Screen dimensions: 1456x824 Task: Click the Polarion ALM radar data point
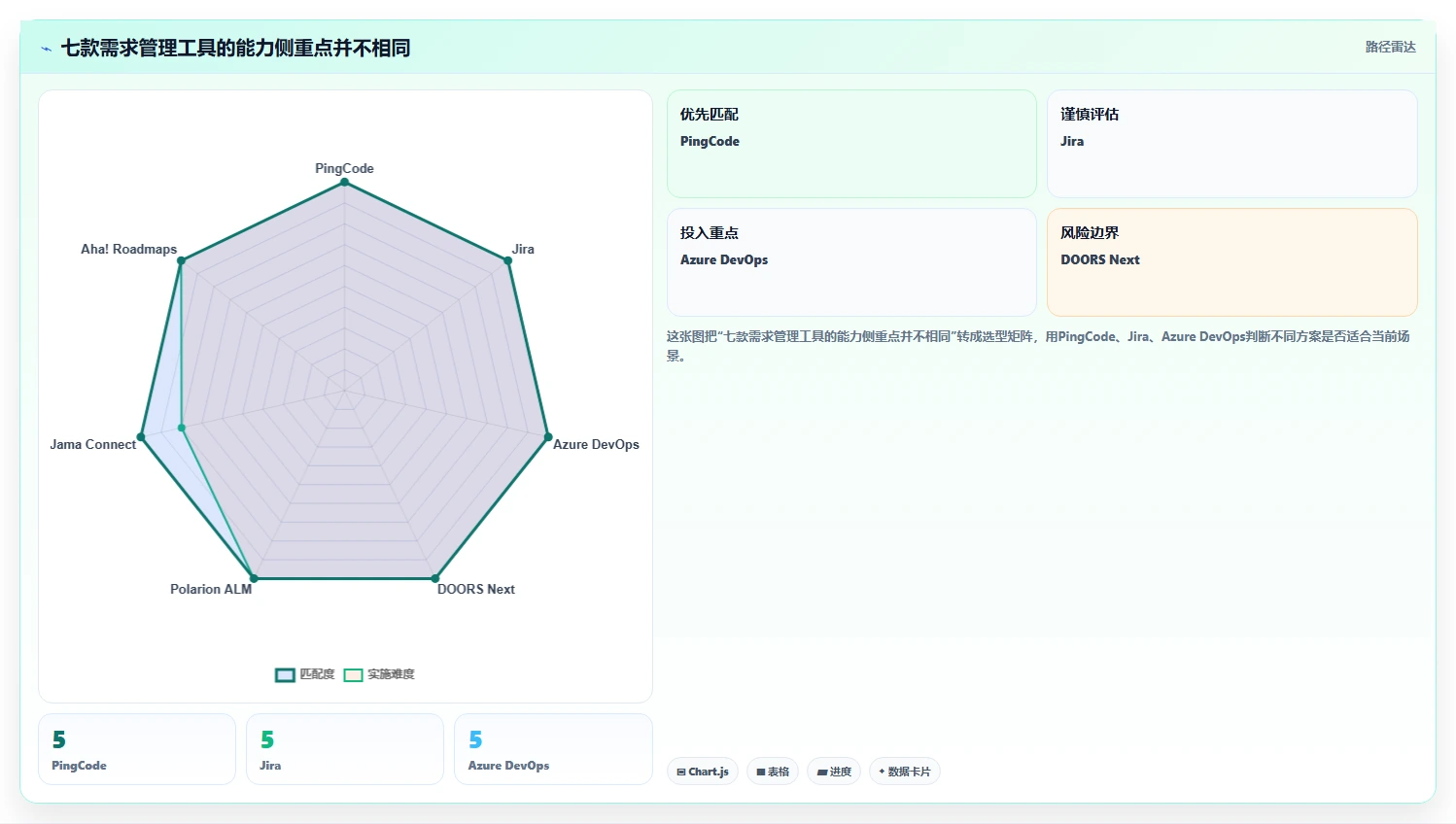(x=254, y=578)
